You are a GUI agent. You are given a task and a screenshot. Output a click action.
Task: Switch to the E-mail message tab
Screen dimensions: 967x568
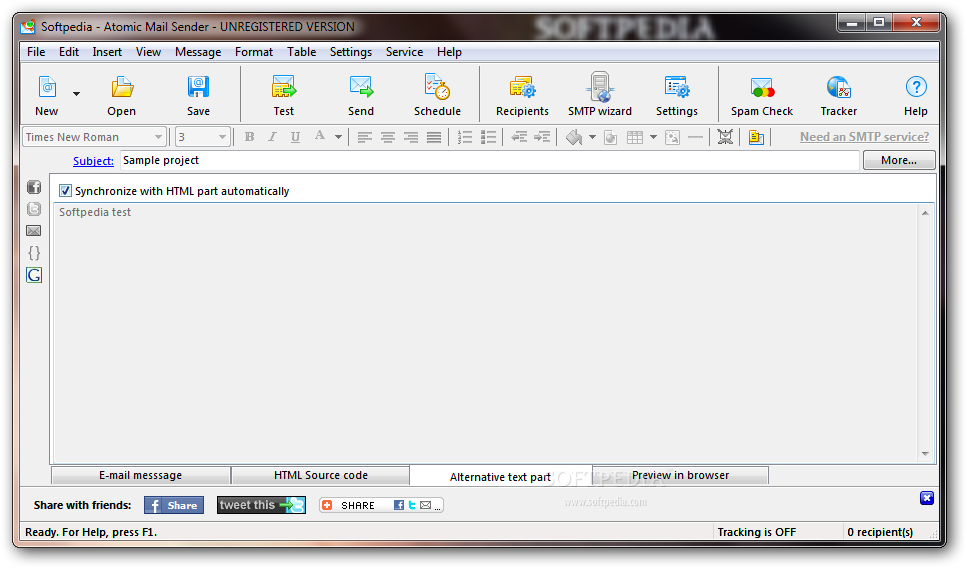141,475
